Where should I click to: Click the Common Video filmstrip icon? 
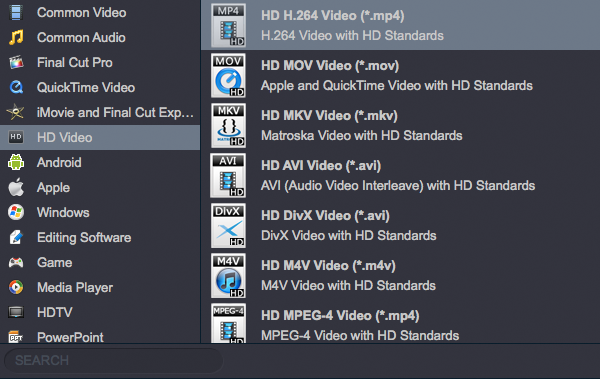point(16,12)
